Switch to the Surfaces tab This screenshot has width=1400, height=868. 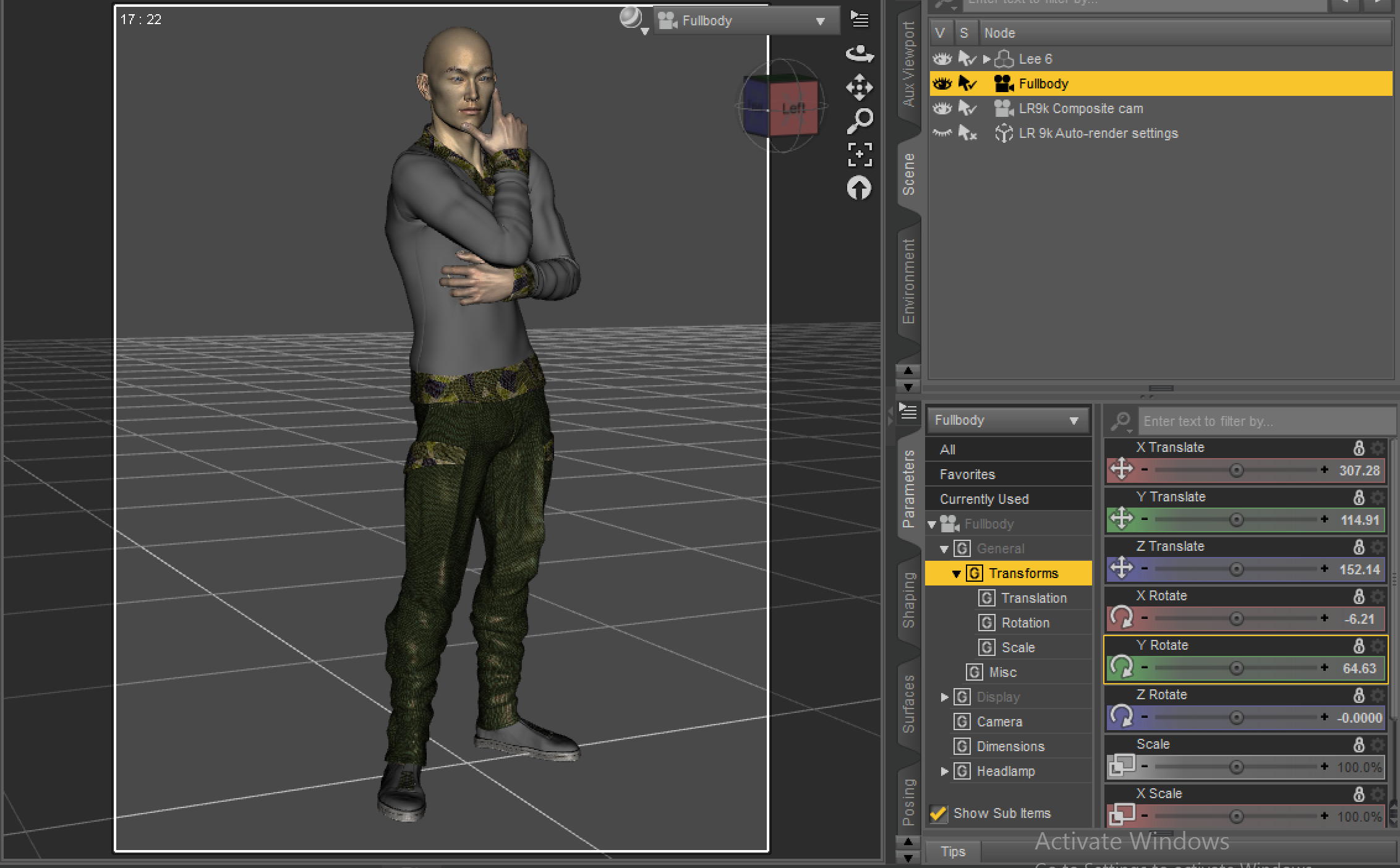[908, 704]
